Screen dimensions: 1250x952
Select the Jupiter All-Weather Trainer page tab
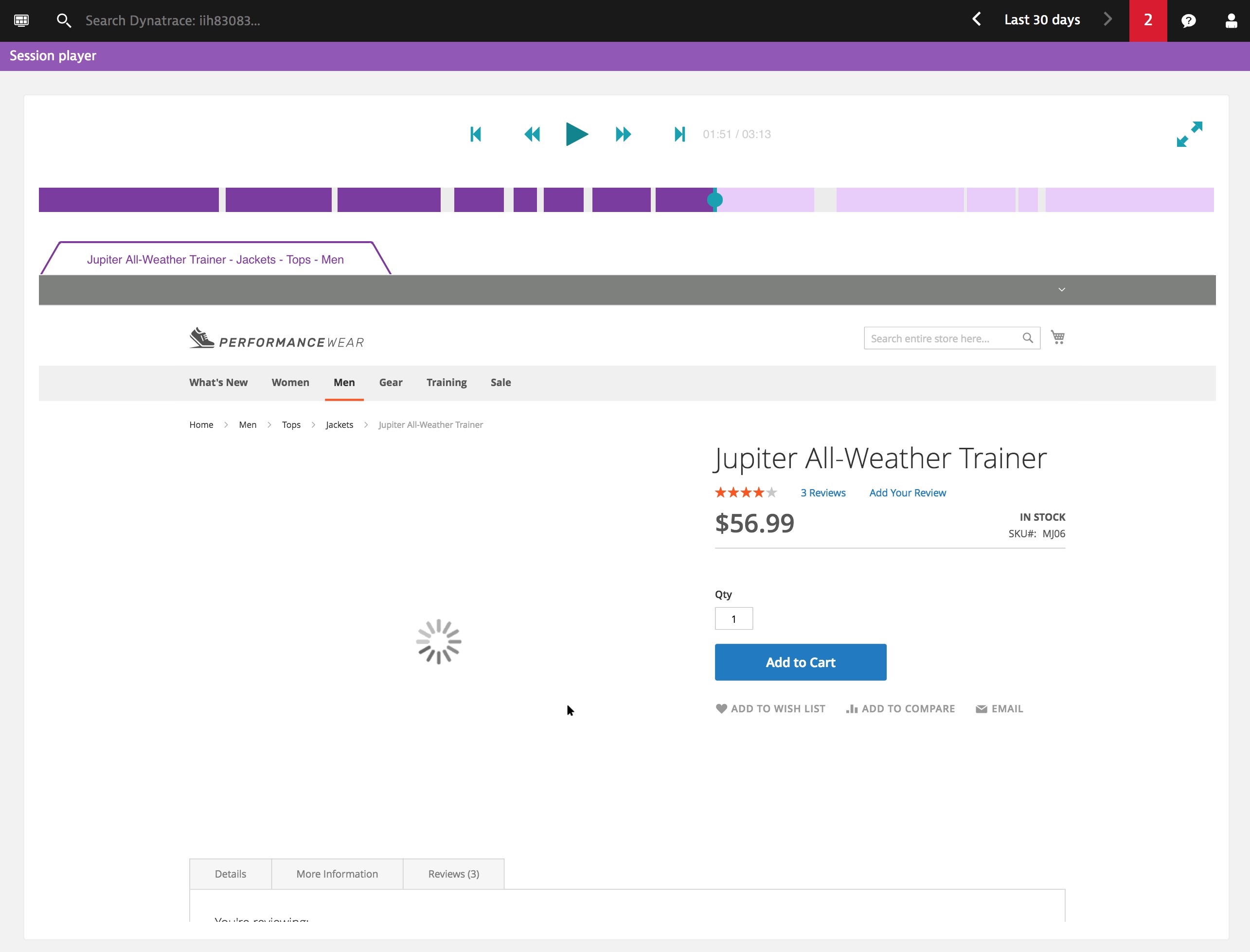(x=215, y=260)
